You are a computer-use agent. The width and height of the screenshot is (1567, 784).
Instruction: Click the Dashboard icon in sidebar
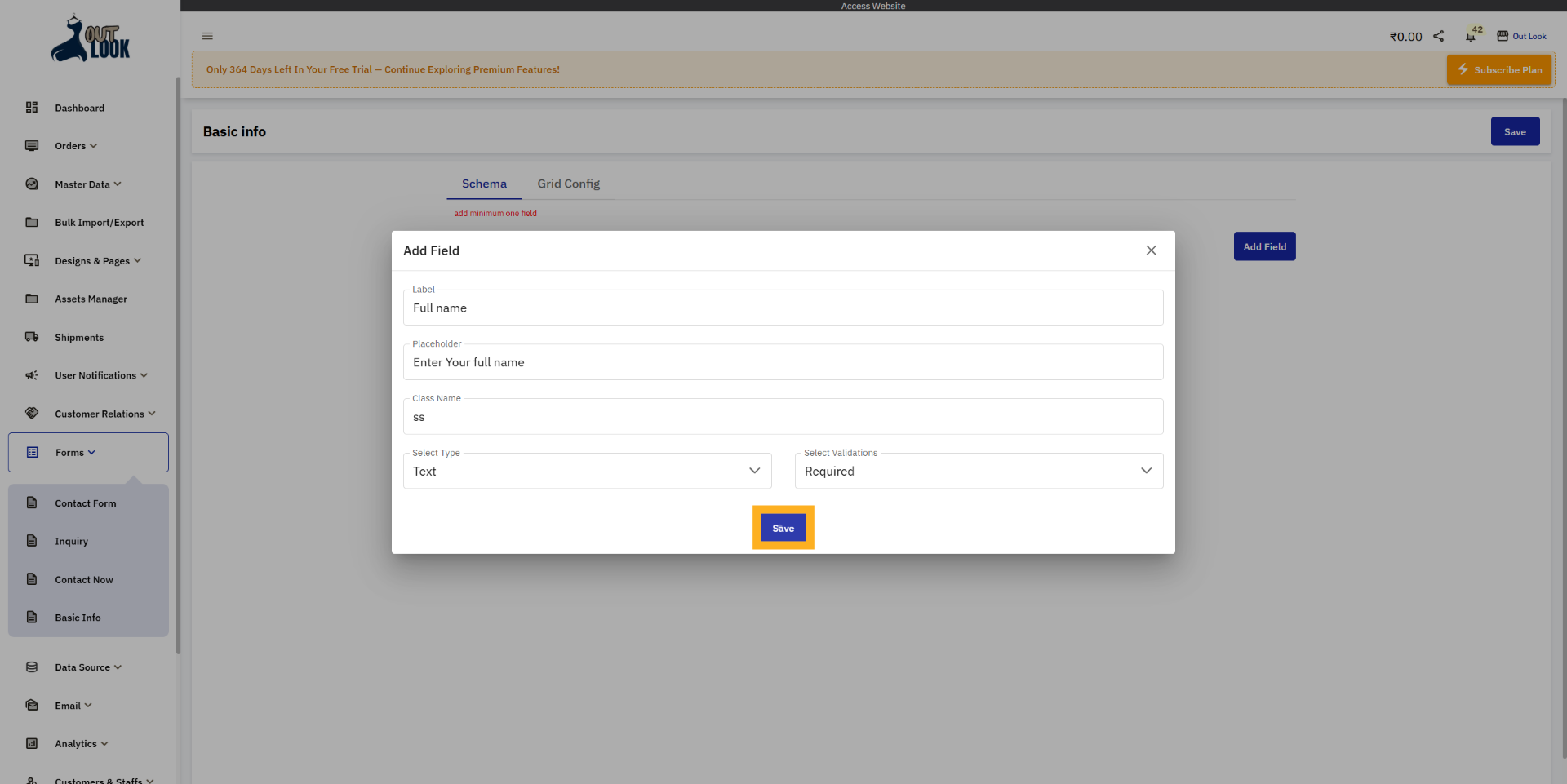(32, 108)
